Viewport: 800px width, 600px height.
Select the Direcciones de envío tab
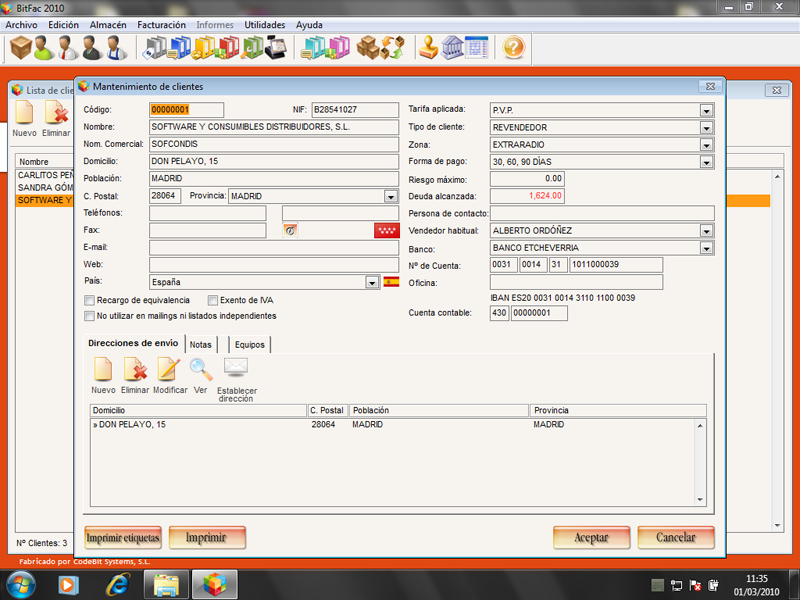click(133, 343)
